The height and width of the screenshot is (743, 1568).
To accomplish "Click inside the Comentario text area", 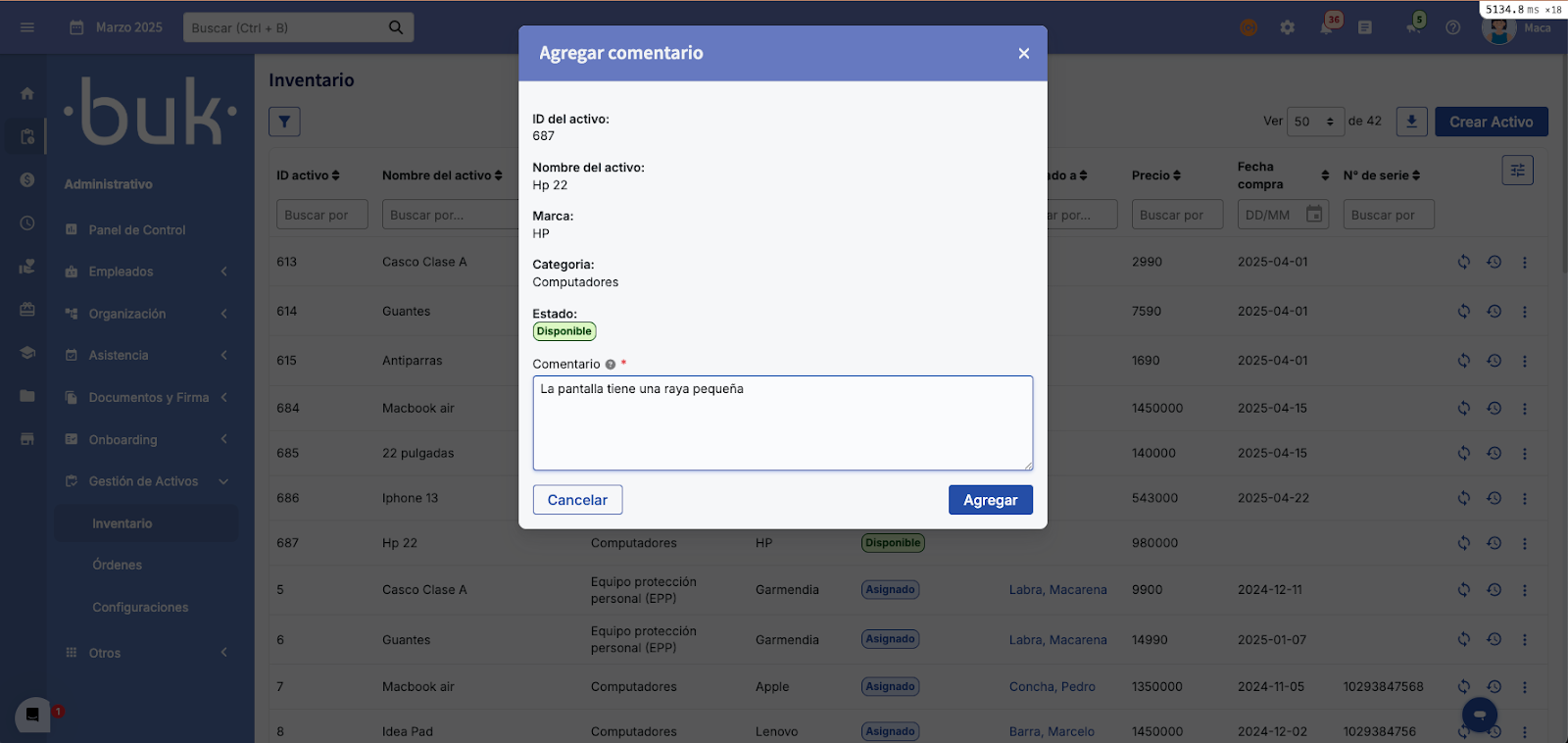I will 782,423.
